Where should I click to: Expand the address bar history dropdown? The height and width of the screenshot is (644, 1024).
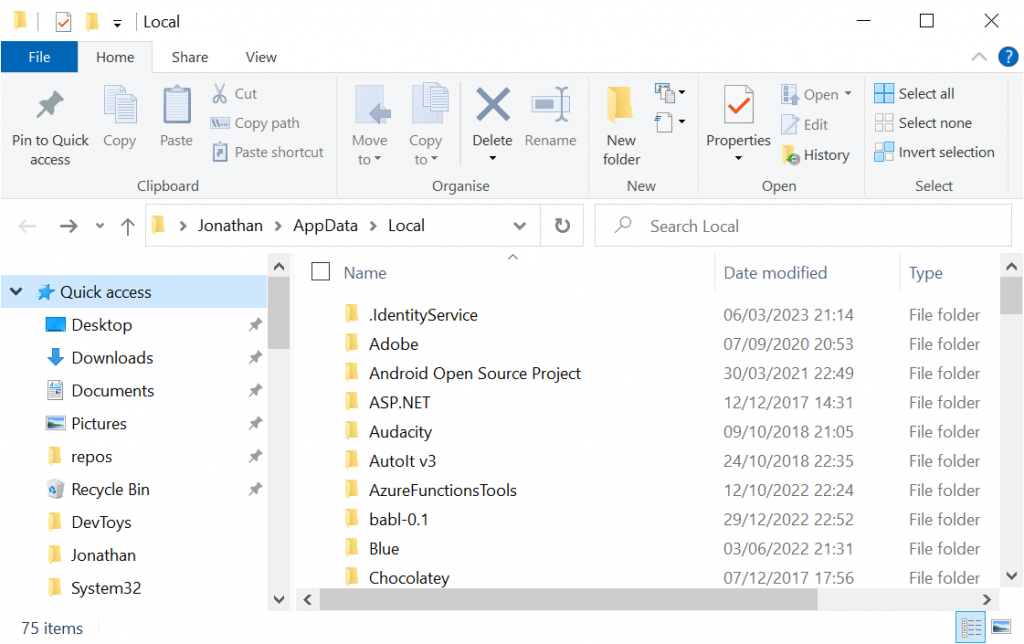[519, 226]
